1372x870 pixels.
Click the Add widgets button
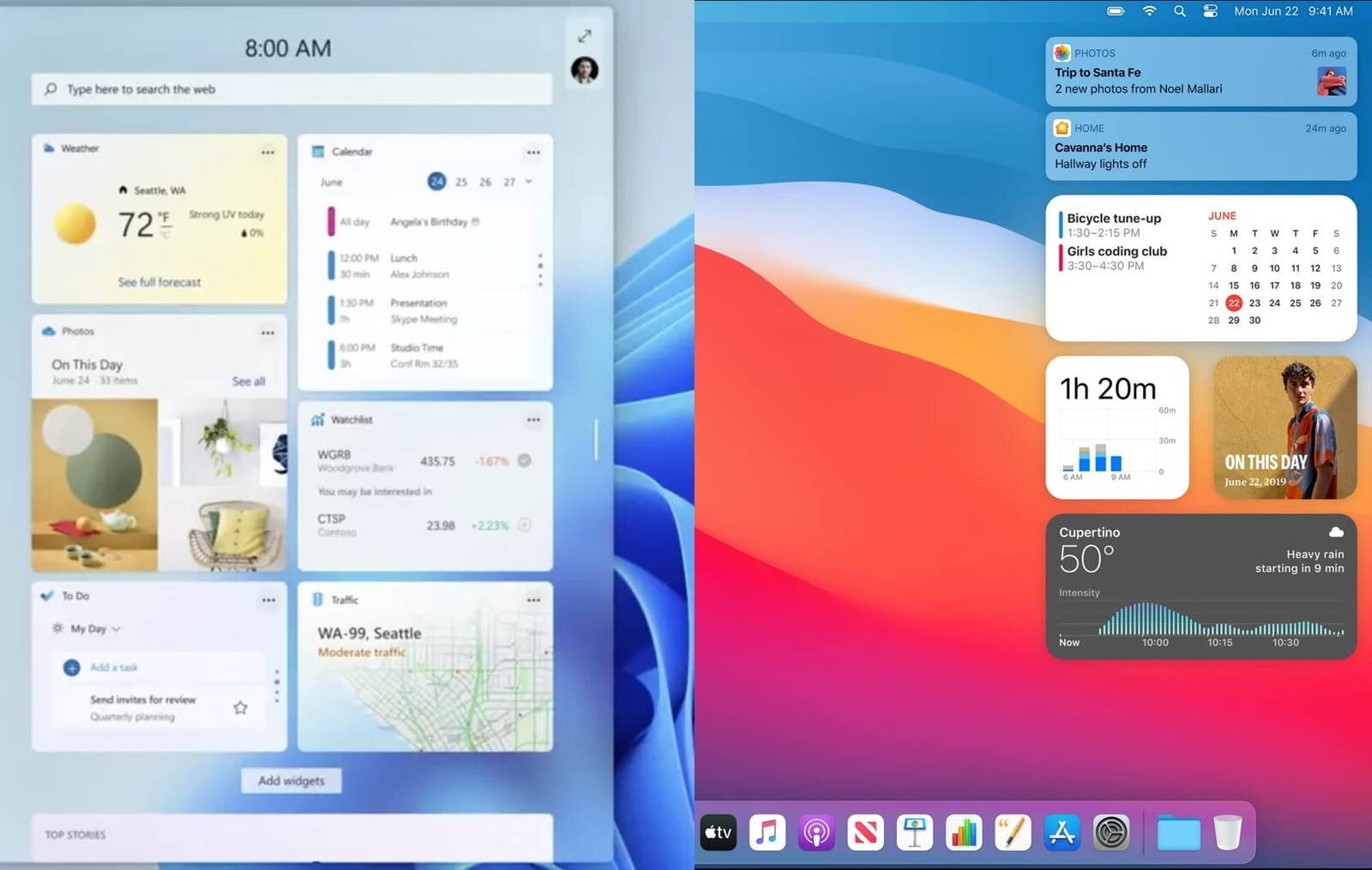[291, 781]
